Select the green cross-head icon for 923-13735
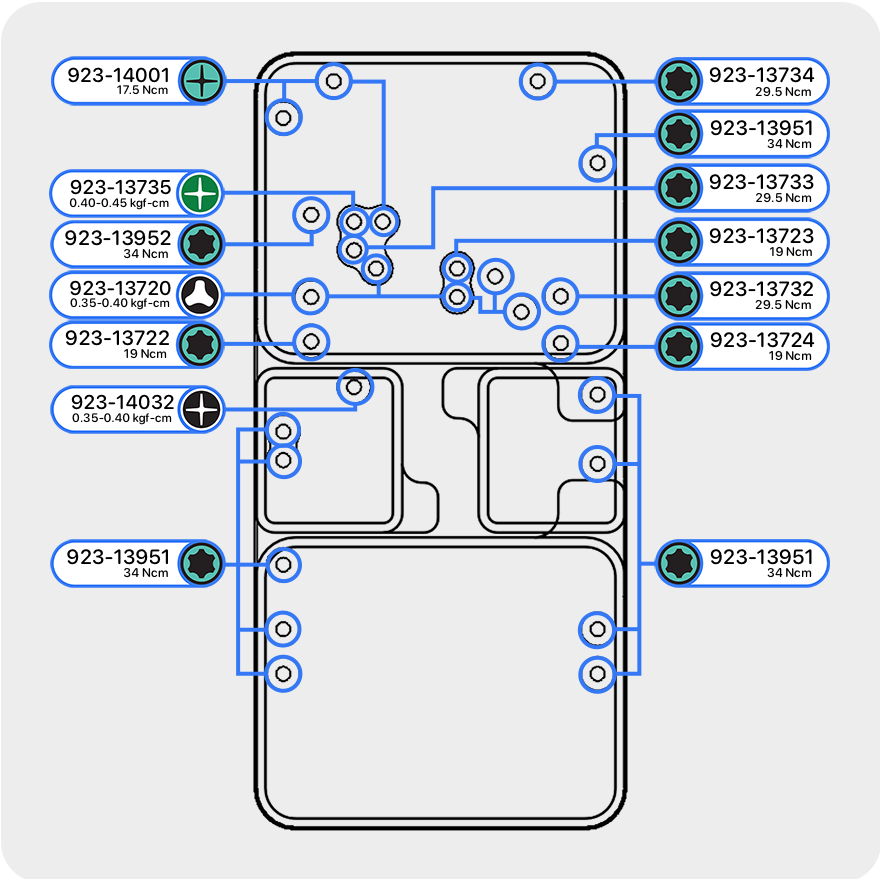 202,192
